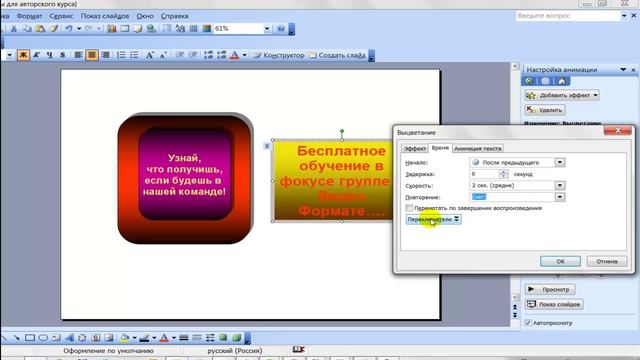This screenshot has width=640, height=360.
Task: Open the Конструктор design pane
Action: coord(279,55)
